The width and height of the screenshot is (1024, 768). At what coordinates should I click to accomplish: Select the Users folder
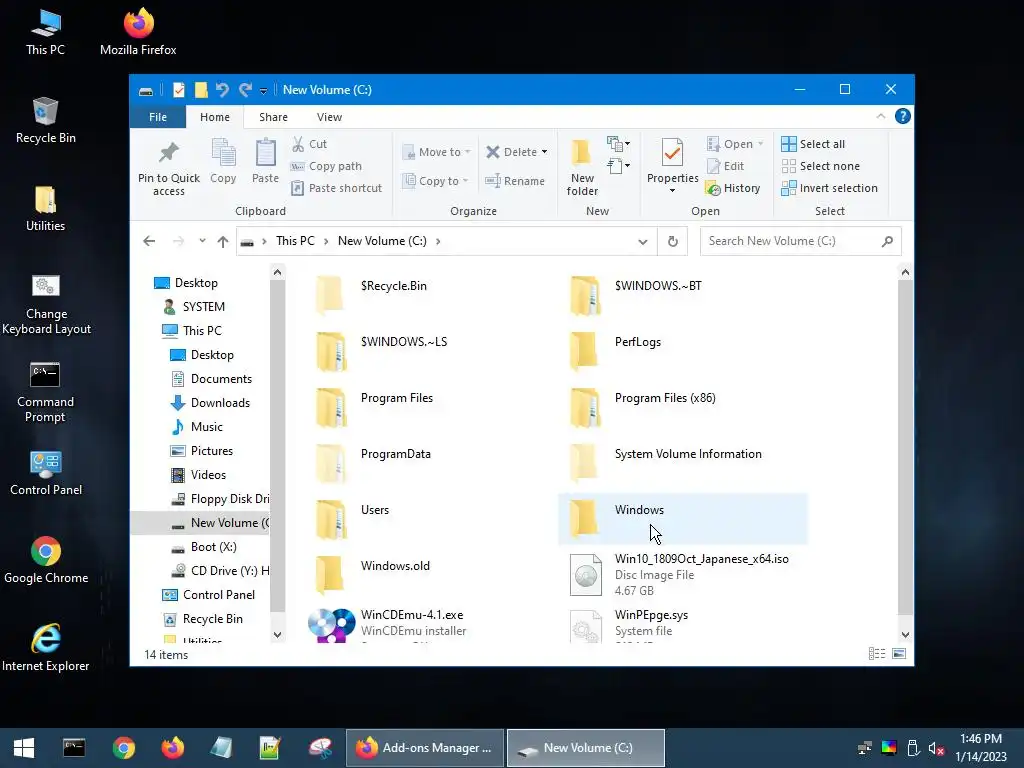tap(429, 519)
